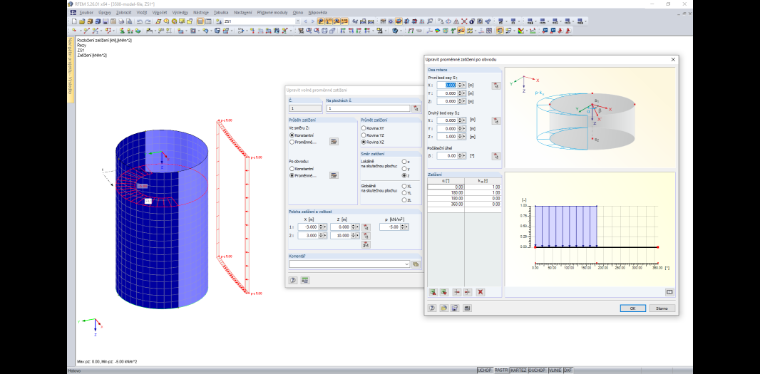
Task: Click the New file icon in toolbar
Action: click(74, 21)
